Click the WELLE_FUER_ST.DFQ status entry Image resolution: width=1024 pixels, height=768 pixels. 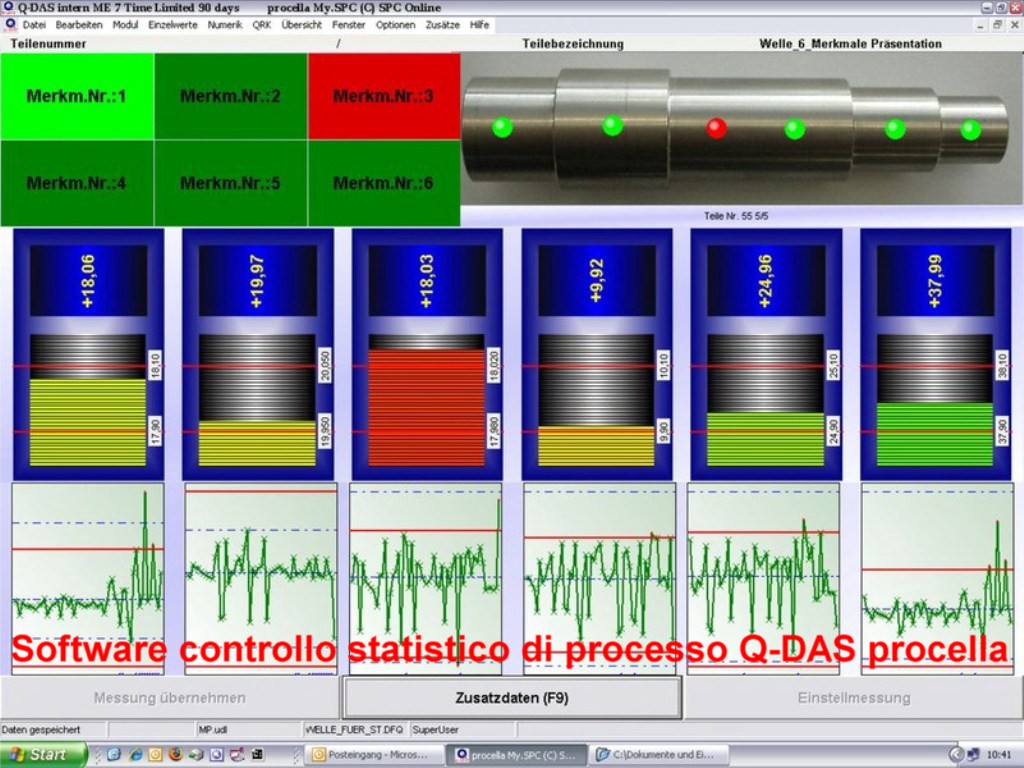pos(355,730)
